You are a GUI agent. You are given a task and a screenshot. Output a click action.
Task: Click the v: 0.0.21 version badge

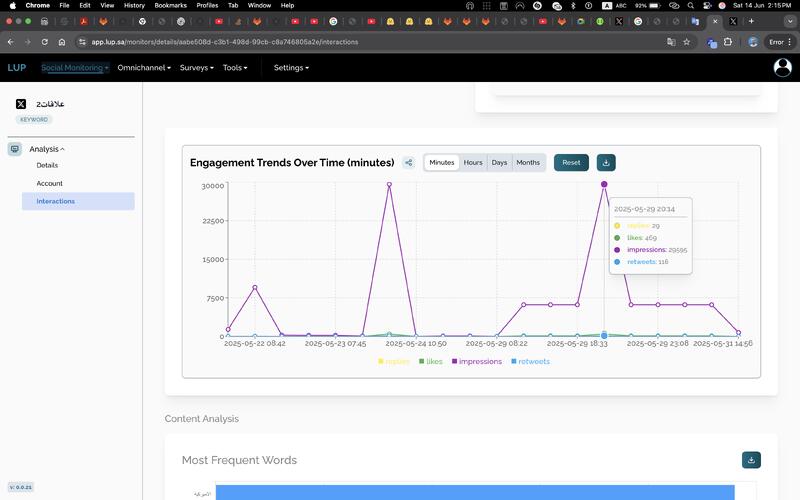21,487
